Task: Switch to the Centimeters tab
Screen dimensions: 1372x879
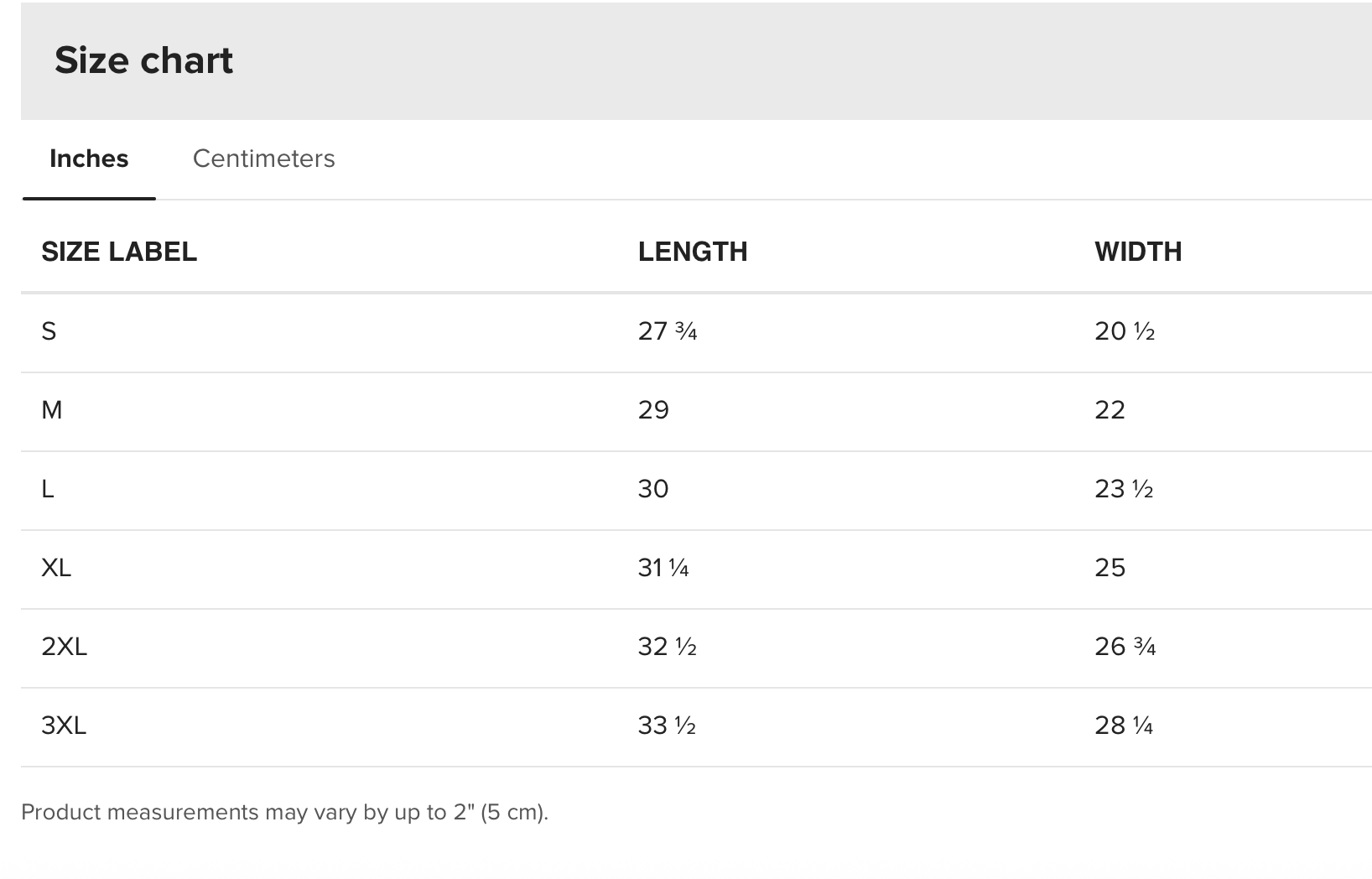Action: click(x=263, y=159)
